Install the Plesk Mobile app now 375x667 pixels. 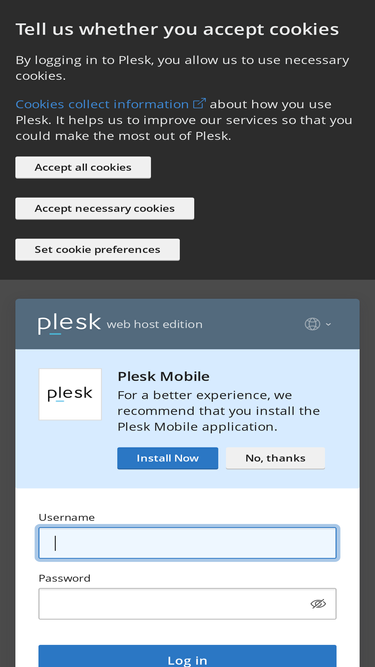pyautogui.click(x=168, y=458)
